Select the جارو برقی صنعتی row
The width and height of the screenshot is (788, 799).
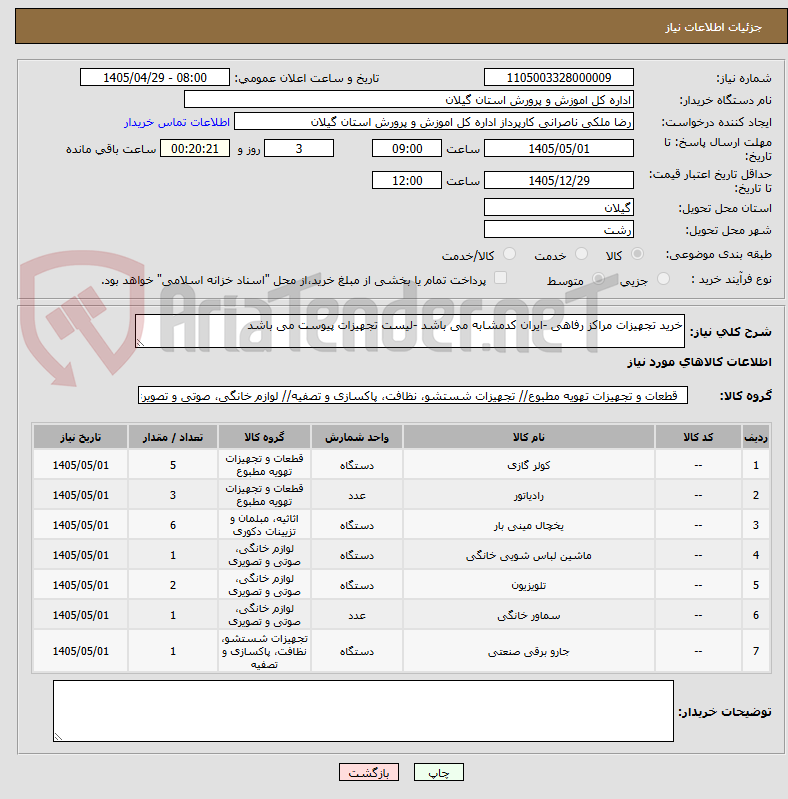point(401,651)
